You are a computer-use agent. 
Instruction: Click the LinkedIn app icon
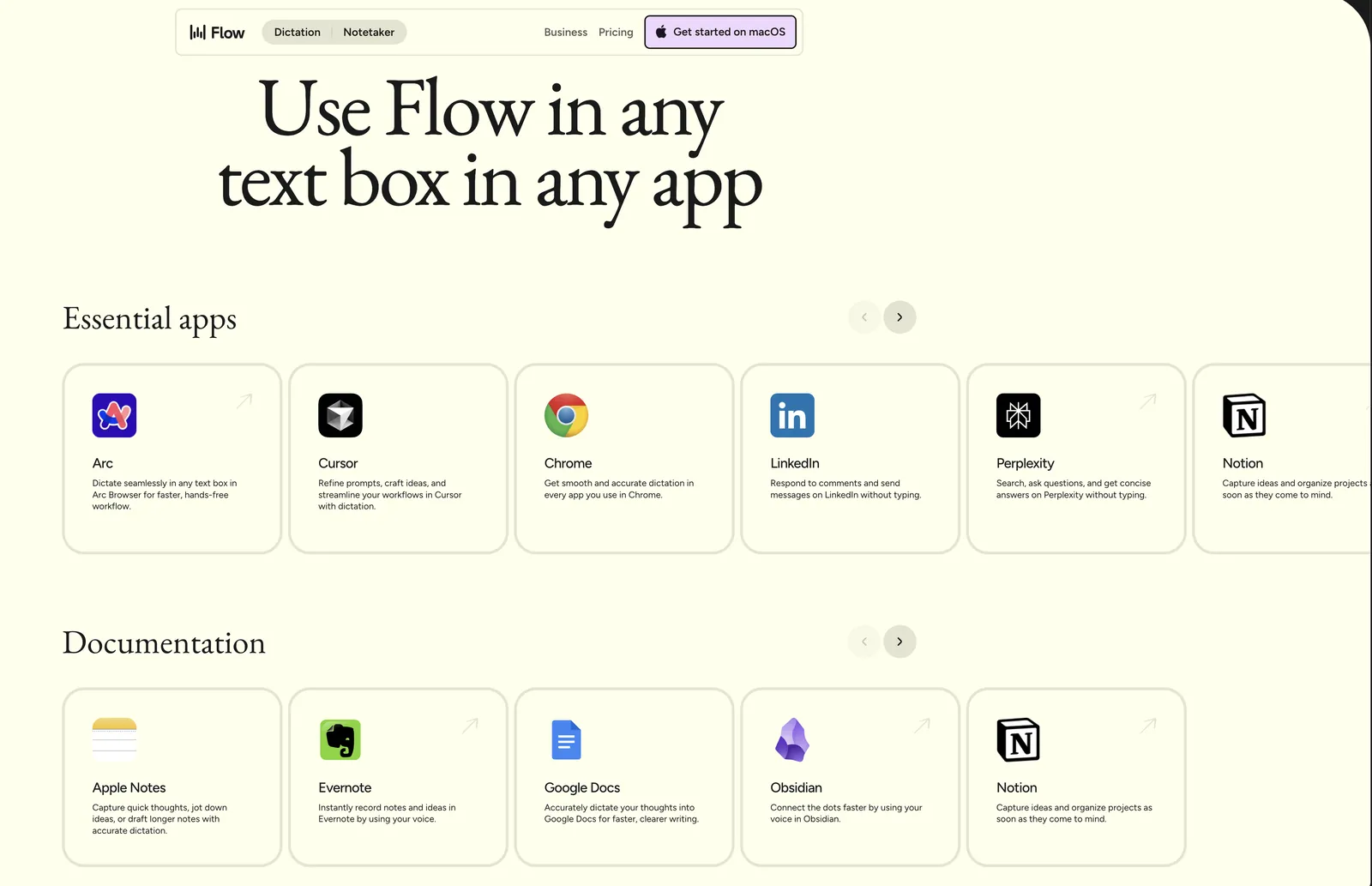click(792, 415)
